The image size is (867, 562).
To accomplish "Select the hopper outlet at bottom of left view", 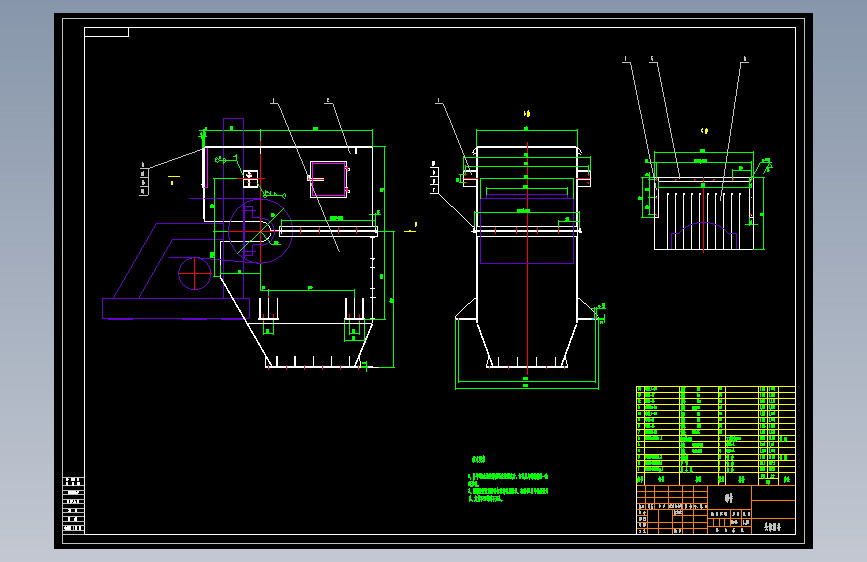I will pos(315,363).
